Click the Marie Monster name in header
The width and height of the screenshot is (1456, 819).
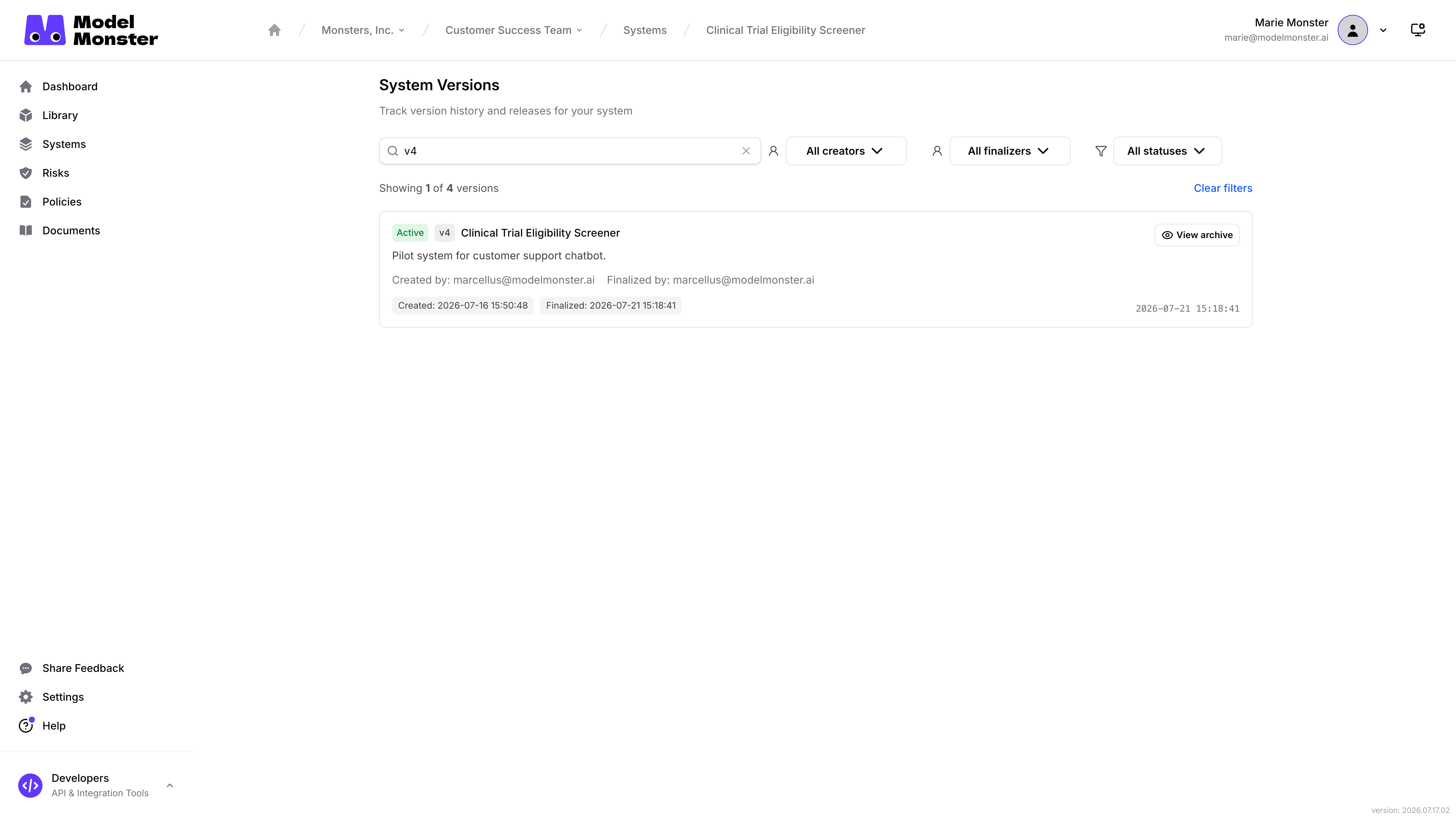[x=1291, y=22]
